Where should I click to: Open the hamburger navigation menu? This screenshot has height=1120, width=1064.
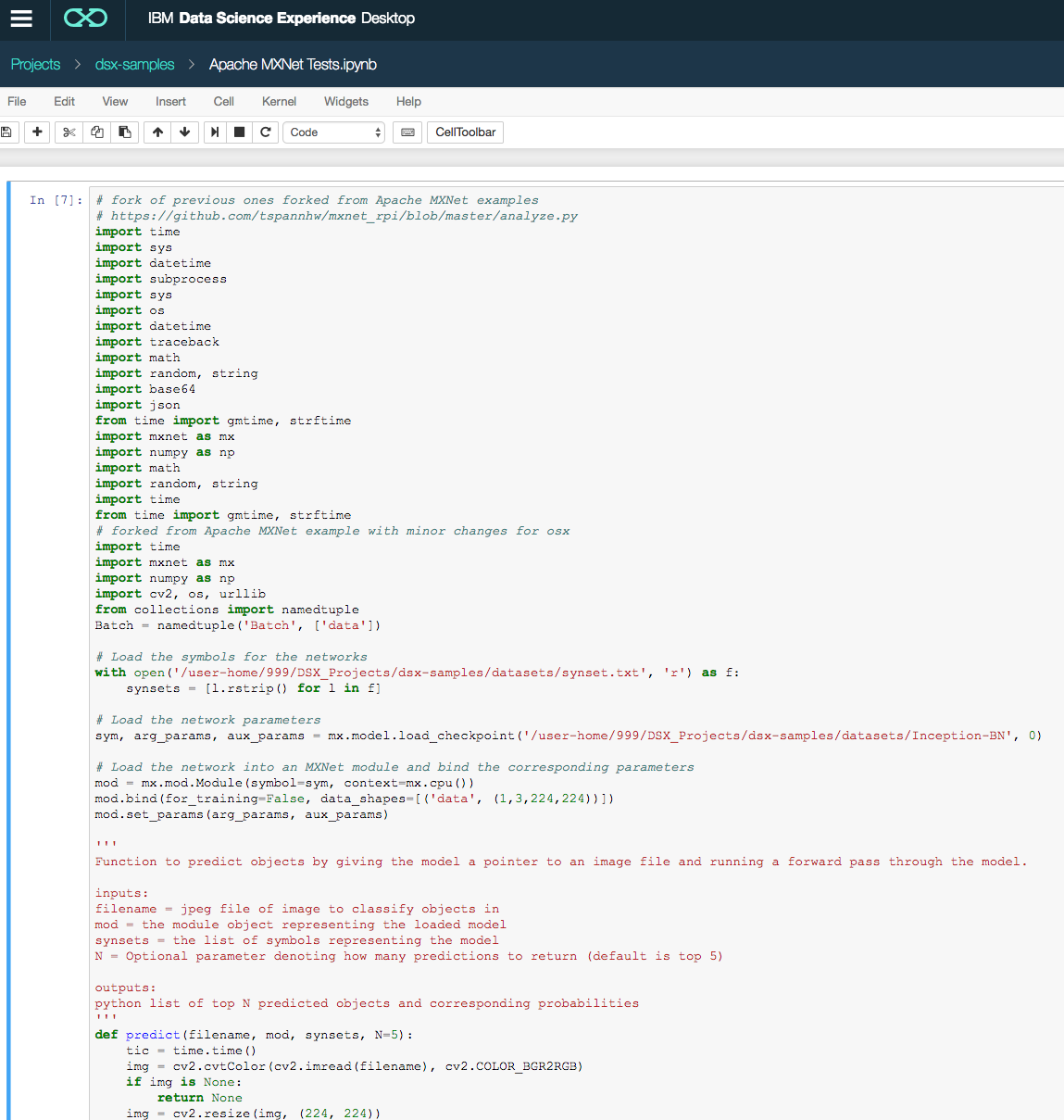click(x=21, y=19)
